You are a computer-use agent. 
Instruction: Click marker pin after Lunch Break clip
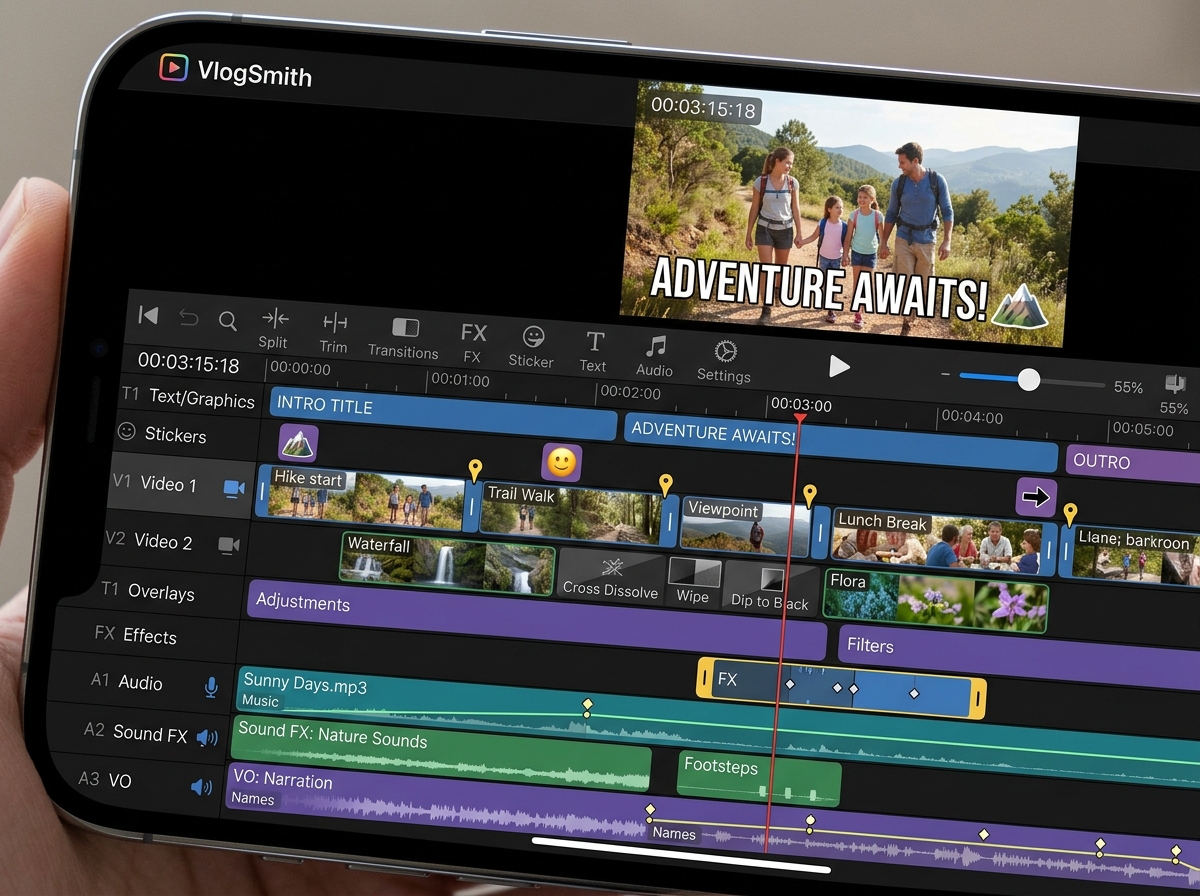pos(1070,515)
